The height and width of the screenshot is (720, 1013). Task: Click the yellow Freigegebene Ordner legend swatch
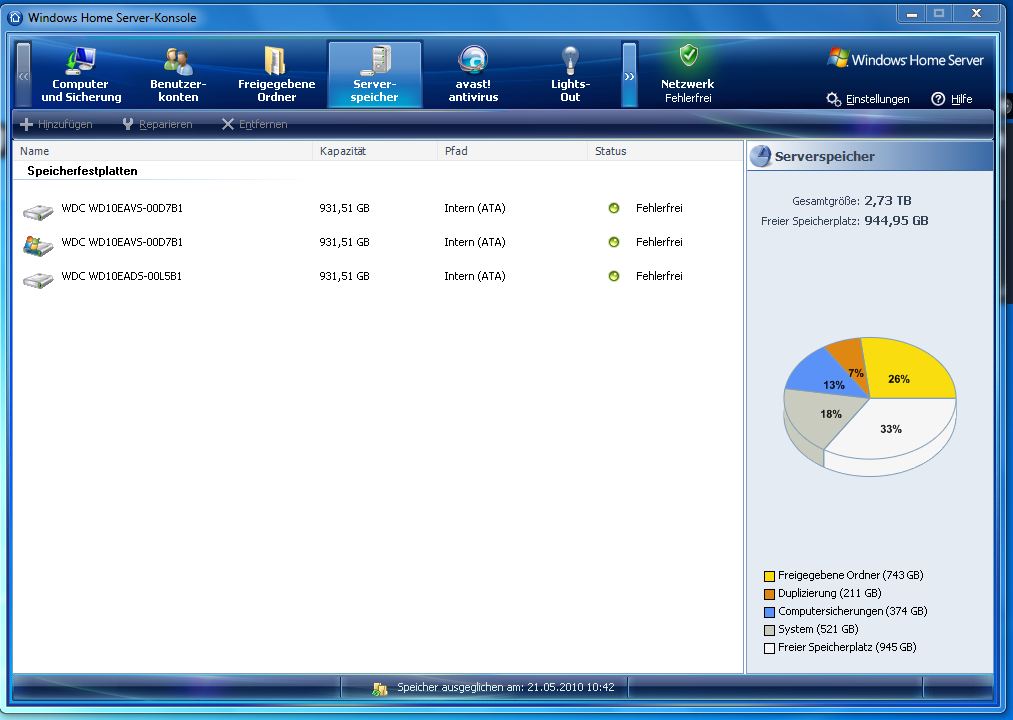coord(769,576)
